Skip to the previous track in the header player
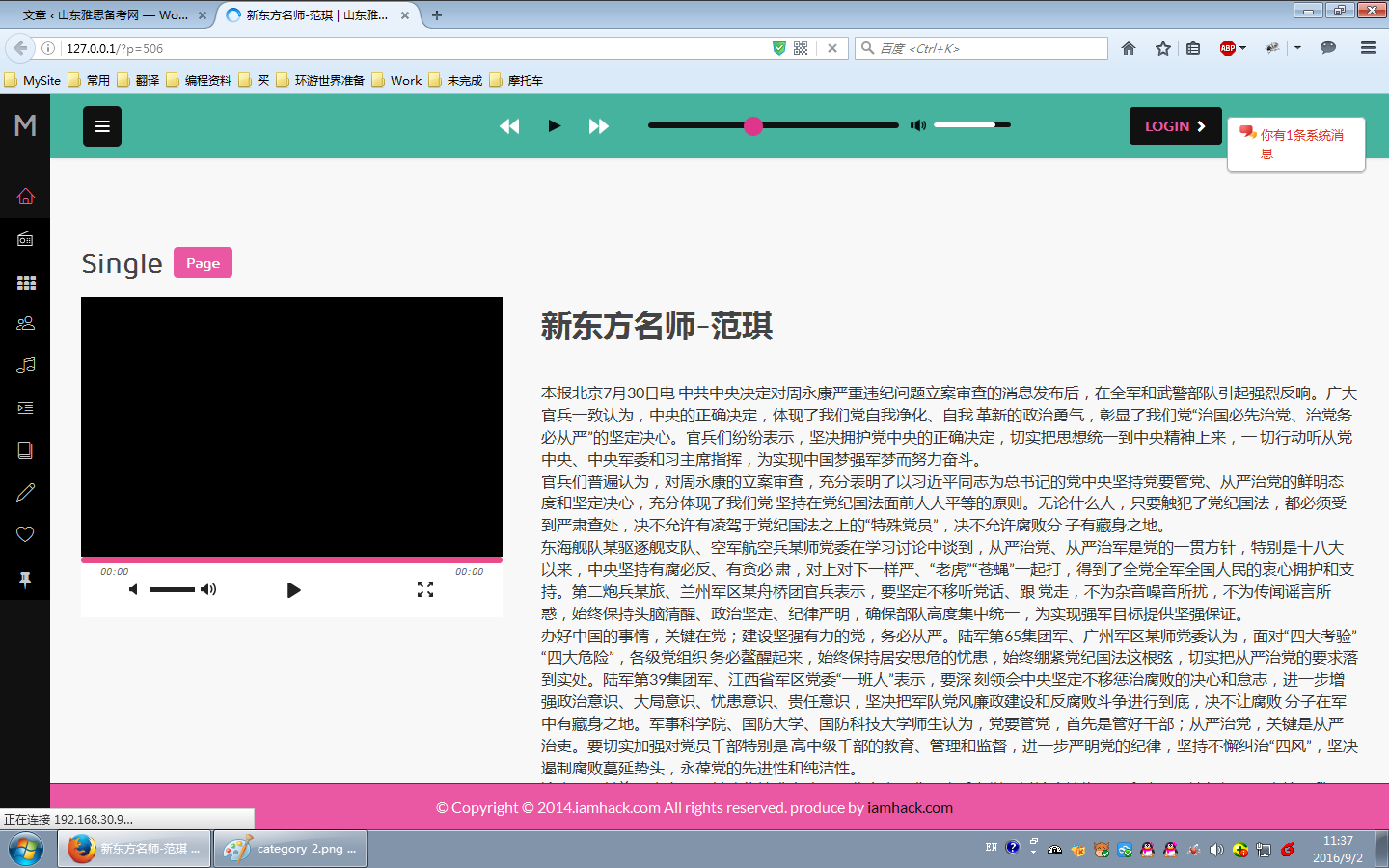 (x=509, y=126)
